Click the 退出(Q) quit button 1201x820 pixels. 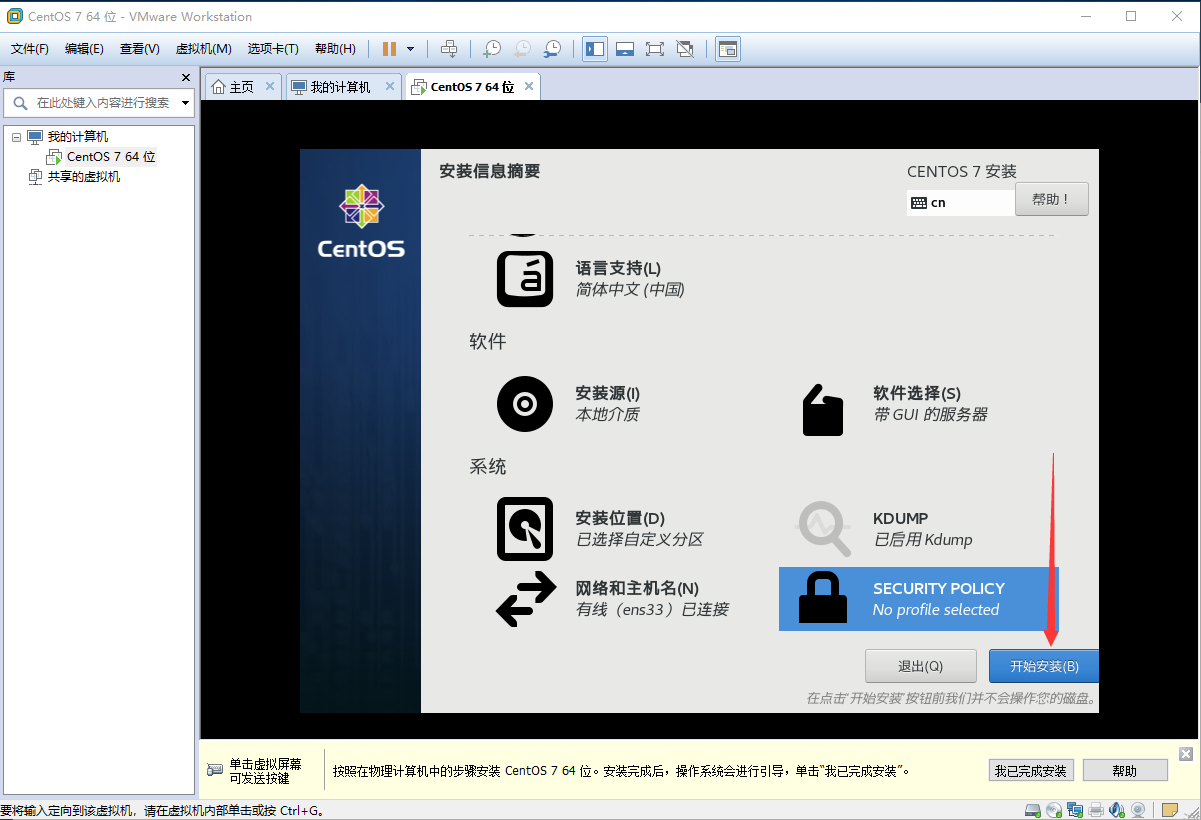920,666
